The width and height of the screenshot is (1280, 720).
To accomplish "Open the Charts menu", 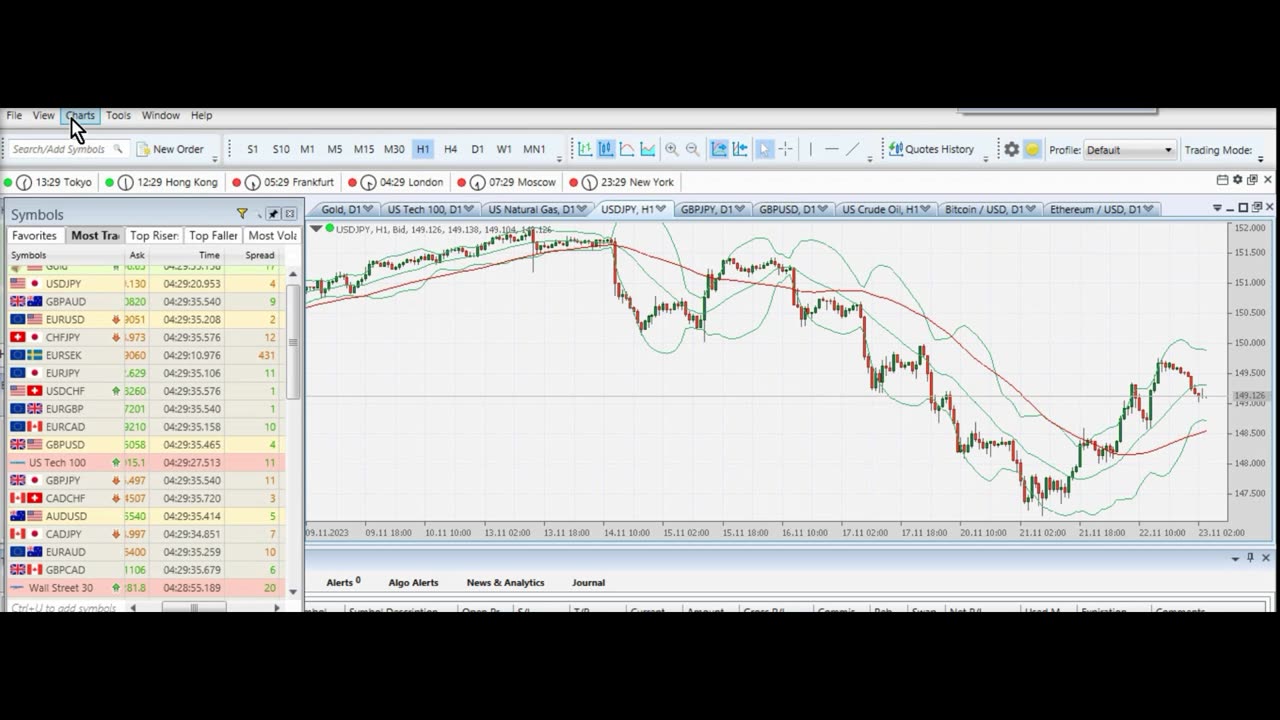I will pos(80,115).
